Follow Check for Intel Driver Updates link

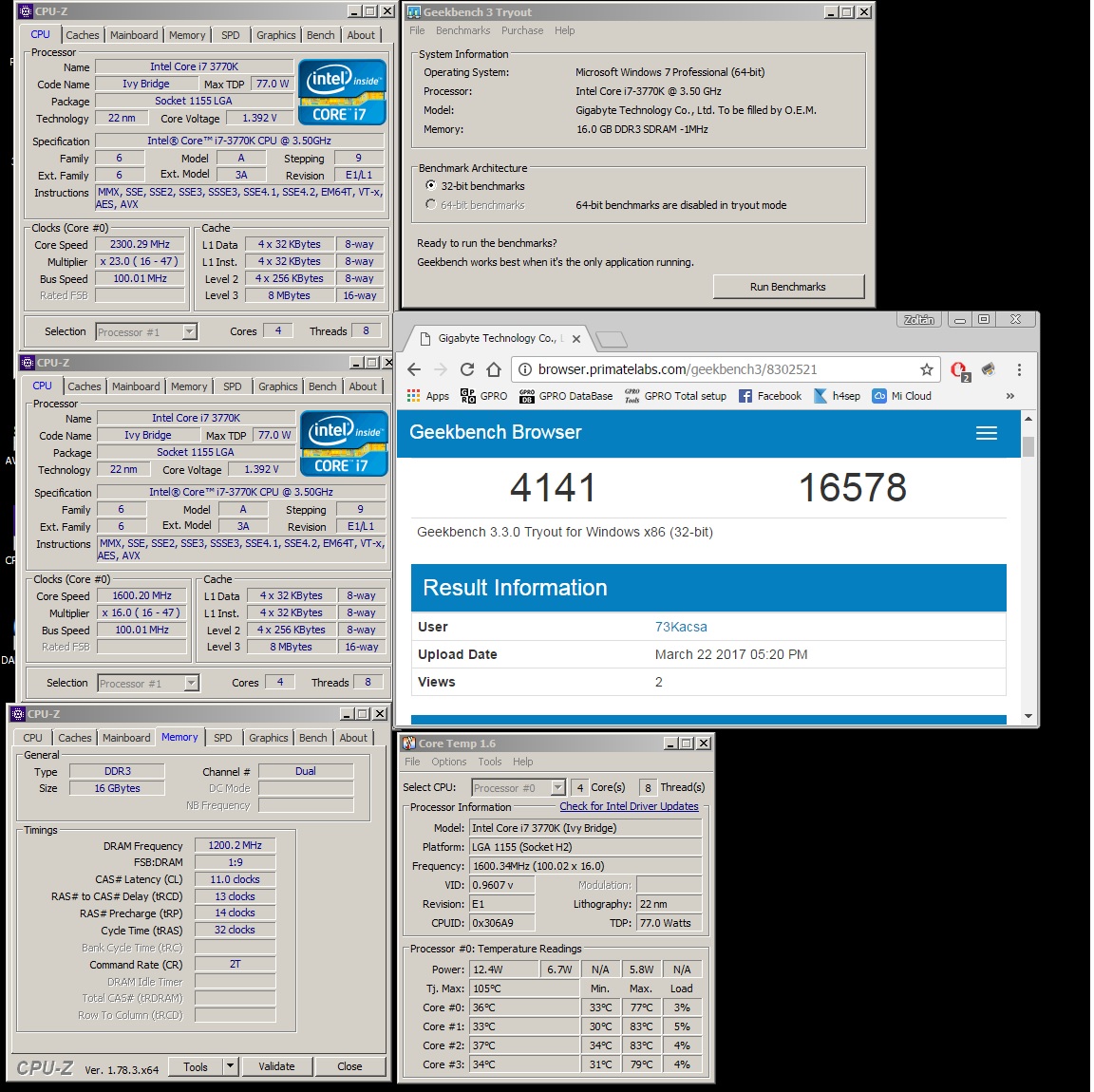click(x=629, y=806)
